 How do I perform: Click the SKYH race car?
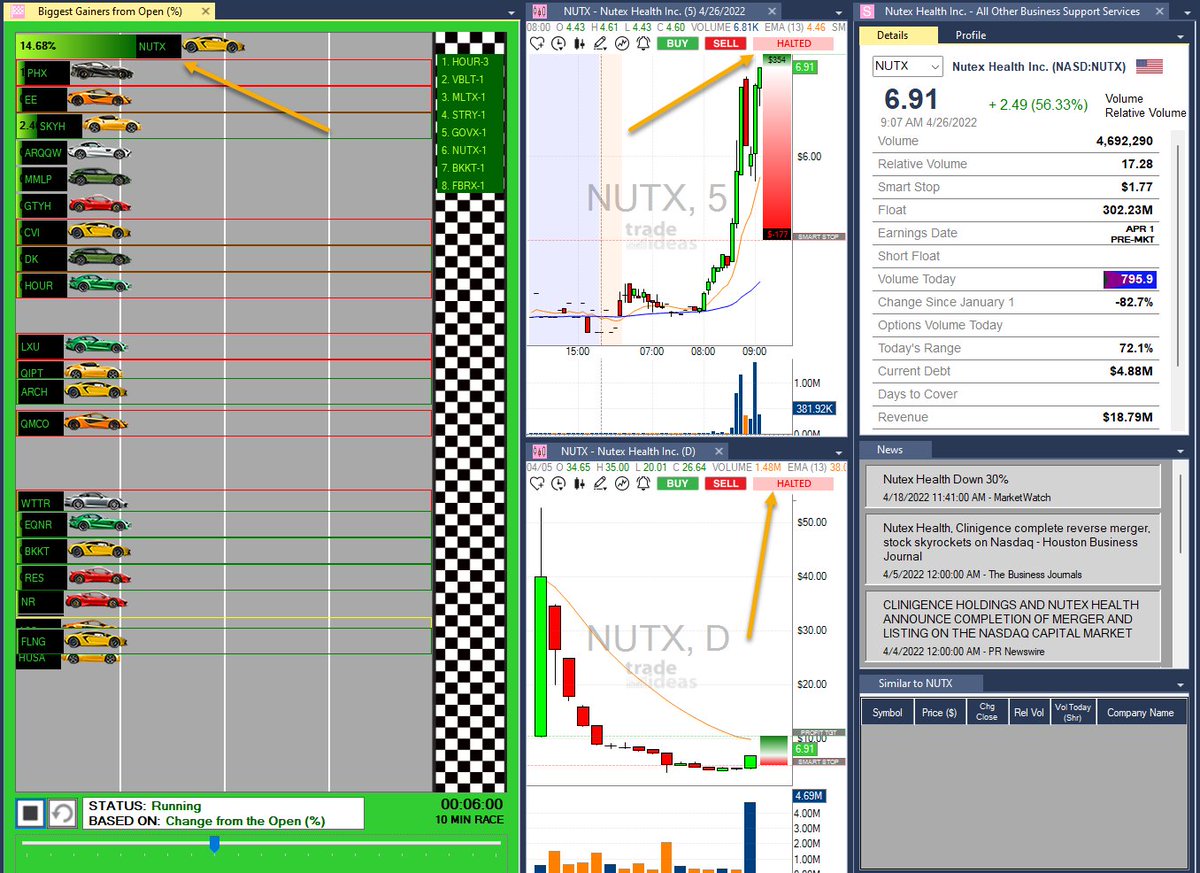(x=112, y=126)
